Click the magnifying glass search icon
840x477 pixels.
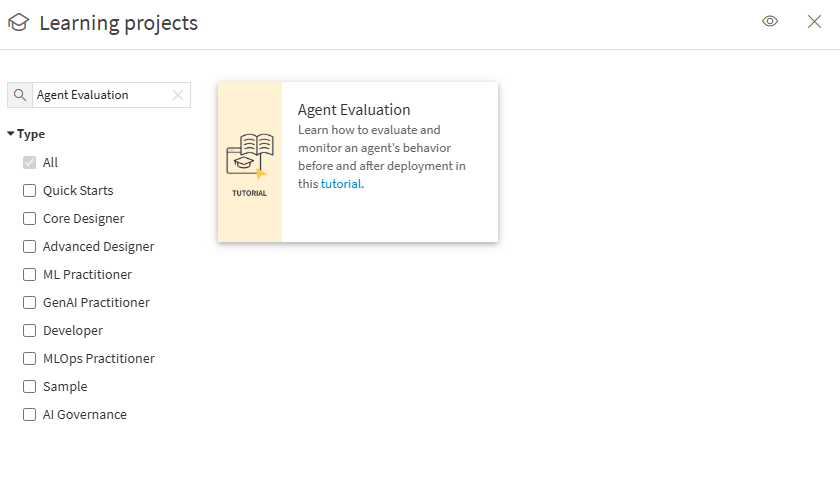pos(20,95)
